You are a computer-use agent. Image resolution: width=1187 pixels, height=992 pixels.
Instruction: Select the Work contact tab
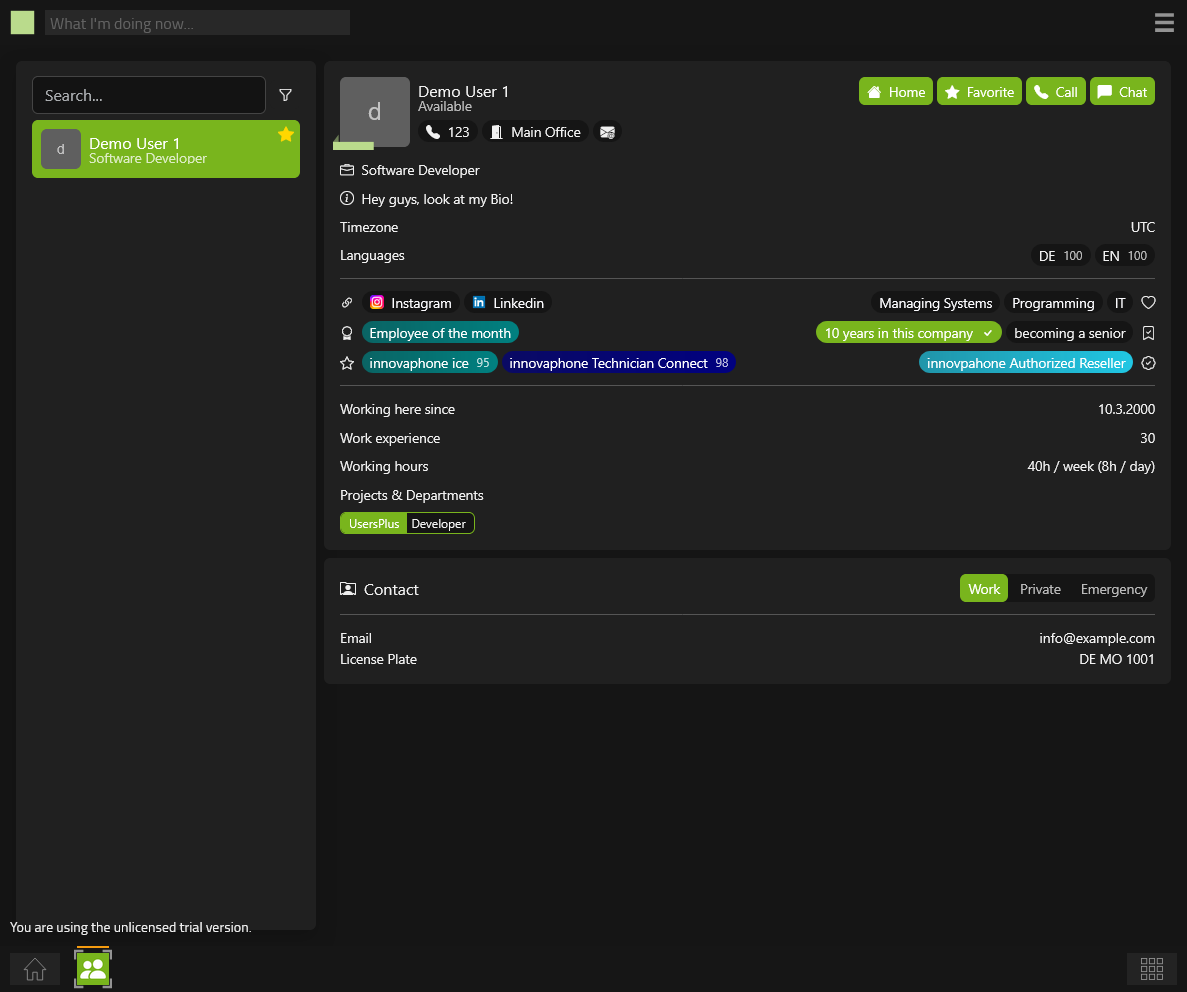(x=983, y=589)
